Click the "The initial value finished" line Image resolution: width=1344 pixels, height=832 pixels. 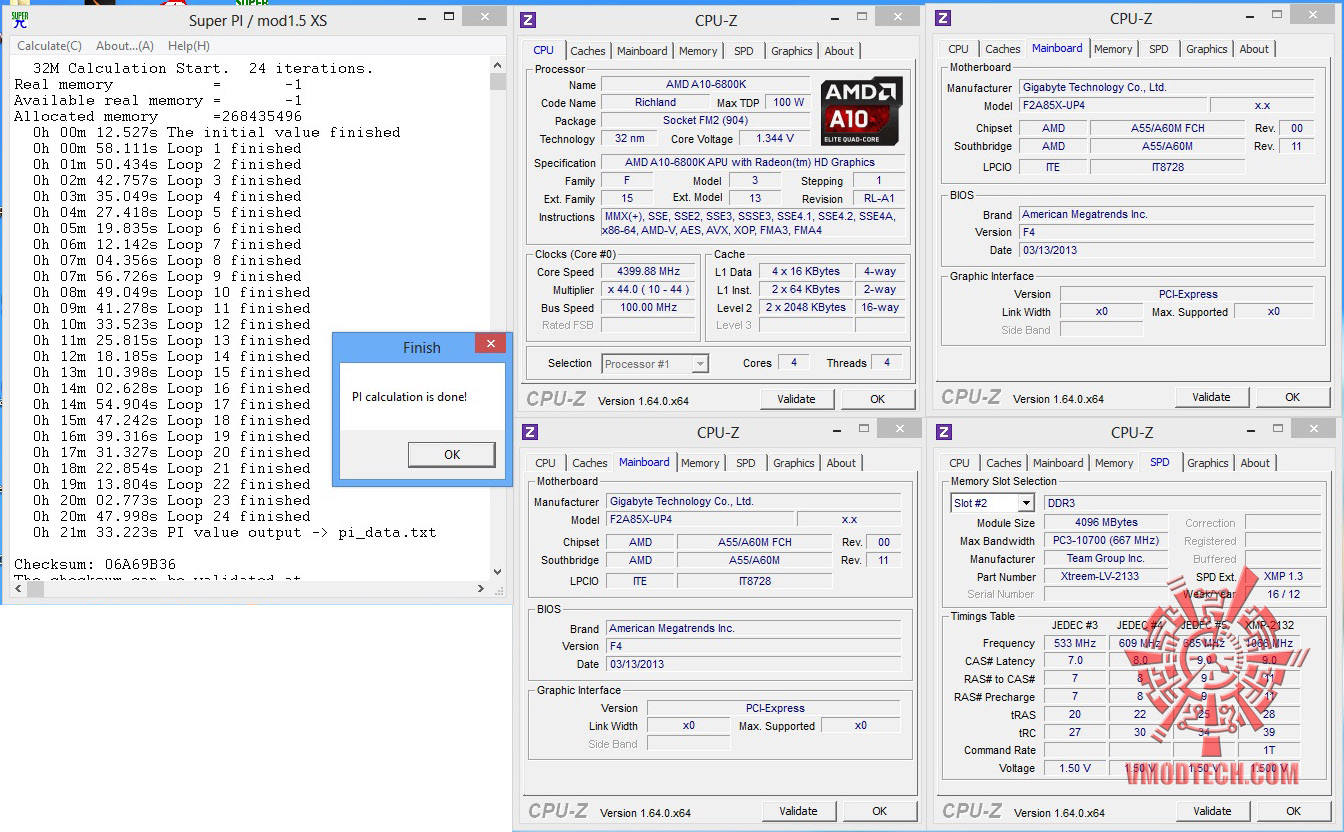(x=216, y=132)
